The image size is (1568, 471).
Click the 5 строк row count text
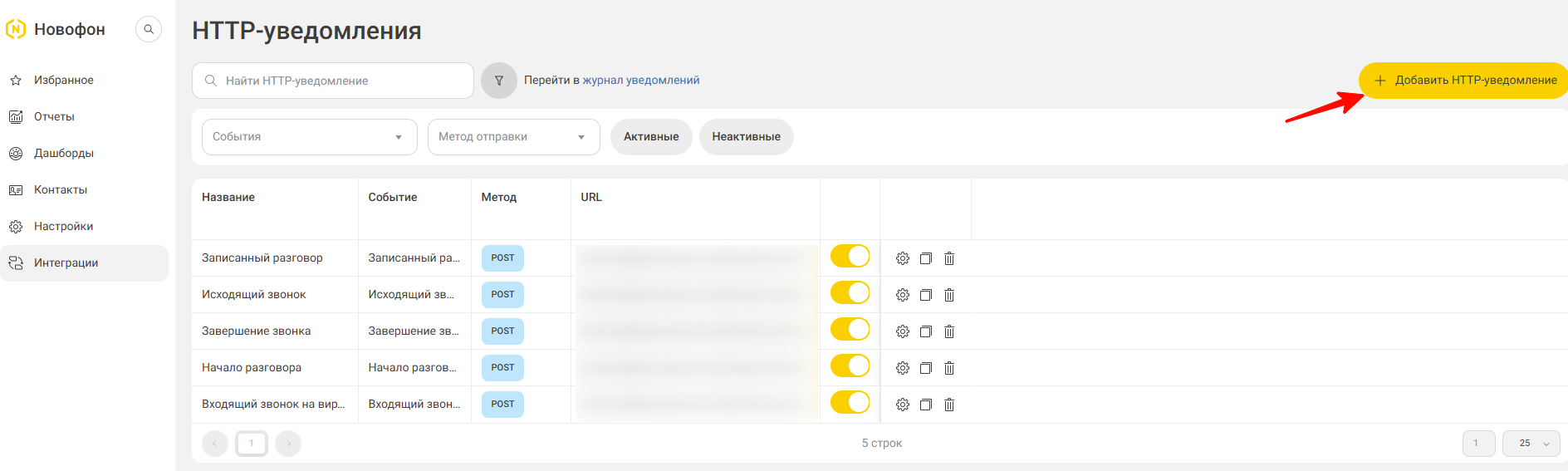[882, 444]
